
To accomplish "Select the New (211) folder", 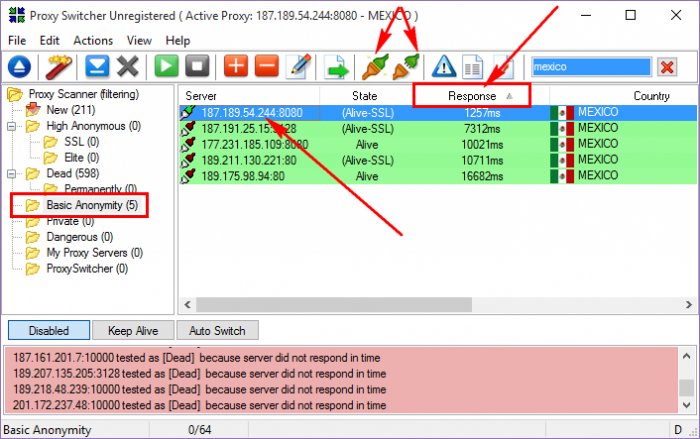I will (x=71, y=110).
